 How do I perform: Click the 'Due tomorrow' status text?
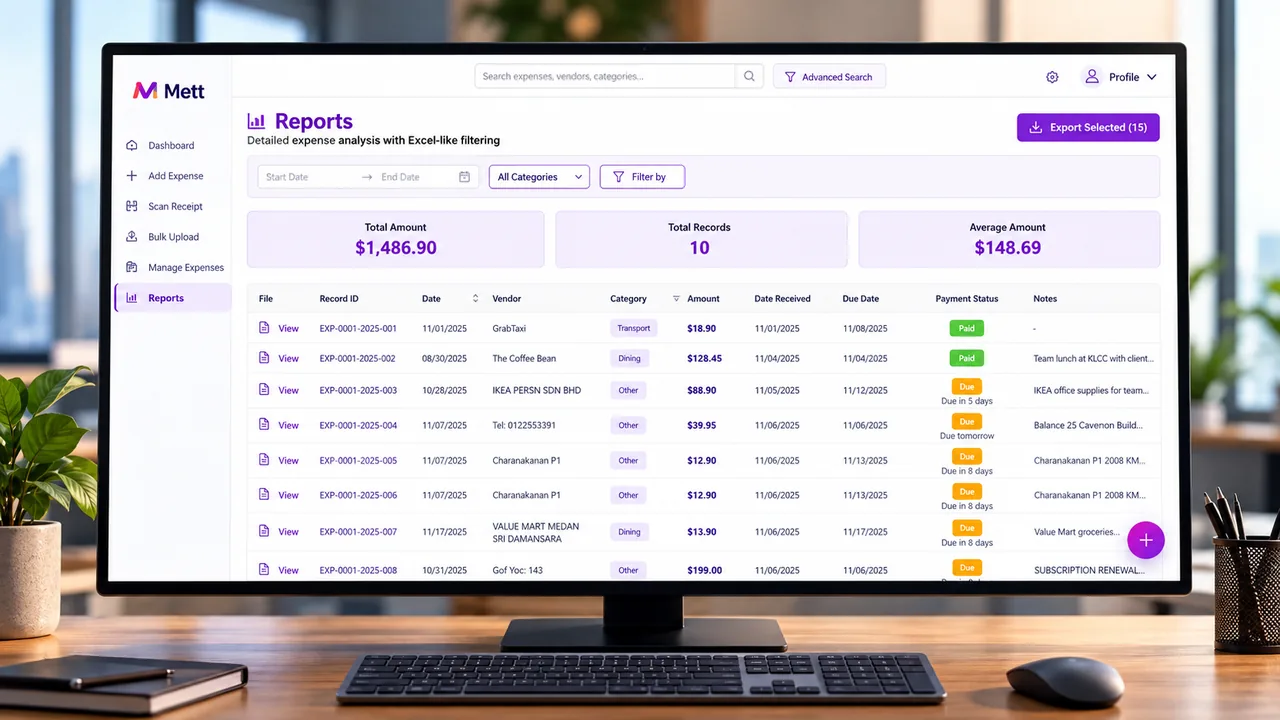coord(966,436)
